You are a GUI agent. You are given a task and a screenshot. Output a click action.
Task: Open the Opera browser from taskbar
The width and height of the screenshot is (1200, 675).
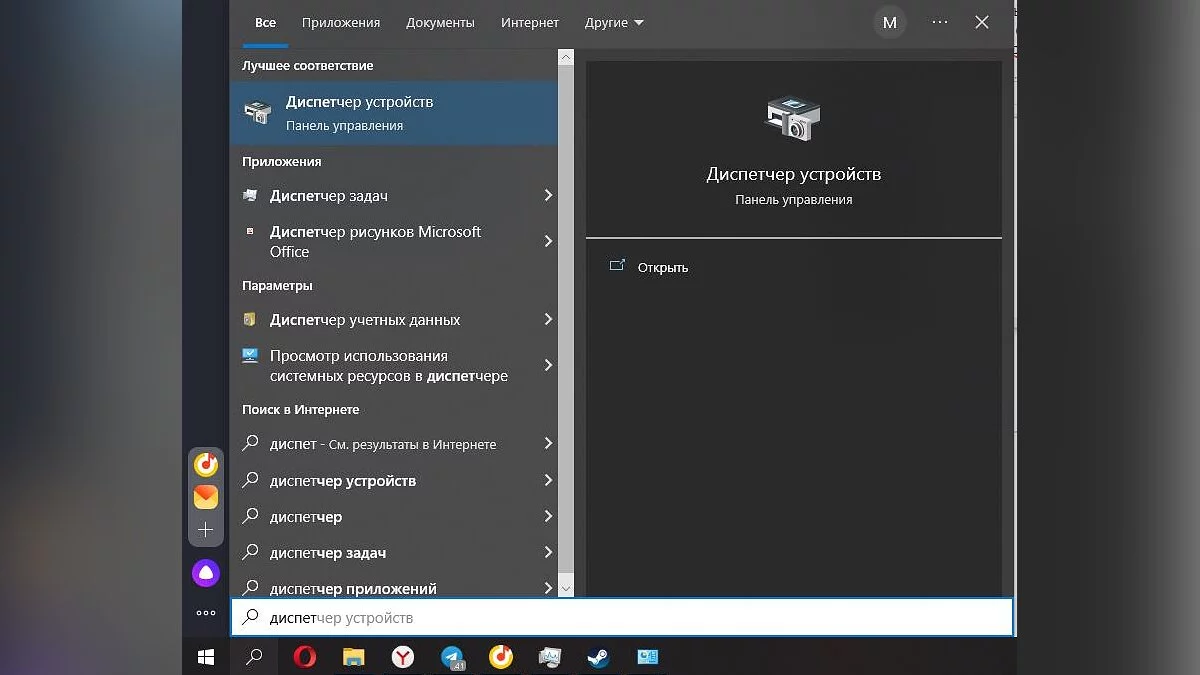click(x=304, y=657)
